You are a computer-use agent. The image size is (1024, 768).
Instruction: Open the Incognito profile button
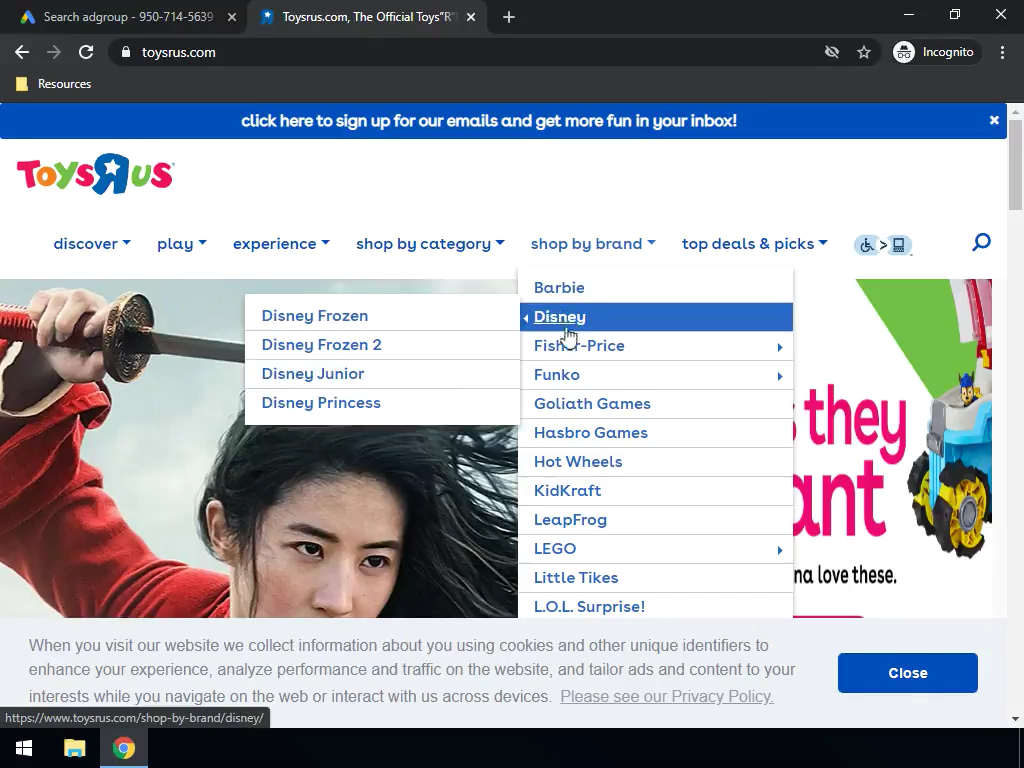(x=935, y=52)
